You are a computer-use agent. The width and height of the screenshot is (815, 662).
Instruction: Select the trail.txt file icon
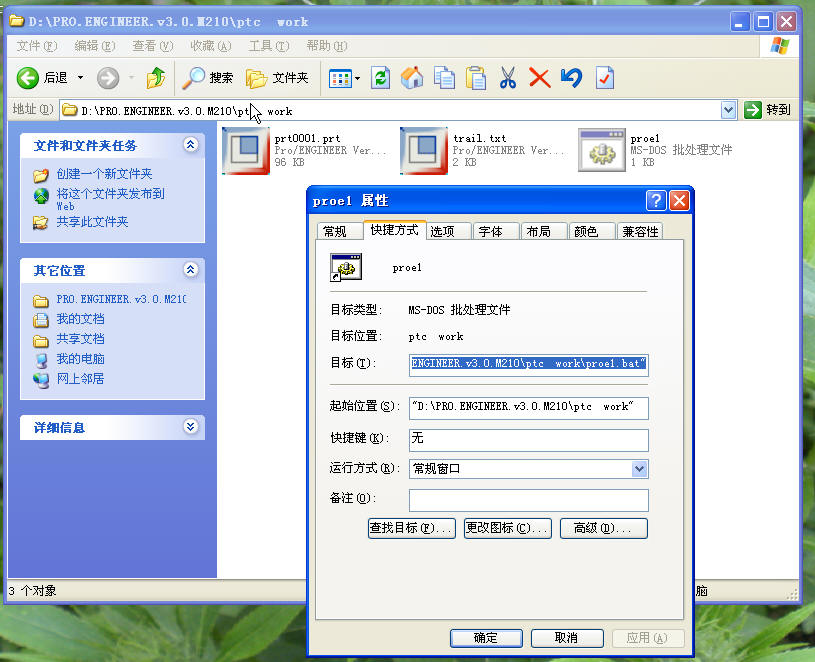pos(424,151)
